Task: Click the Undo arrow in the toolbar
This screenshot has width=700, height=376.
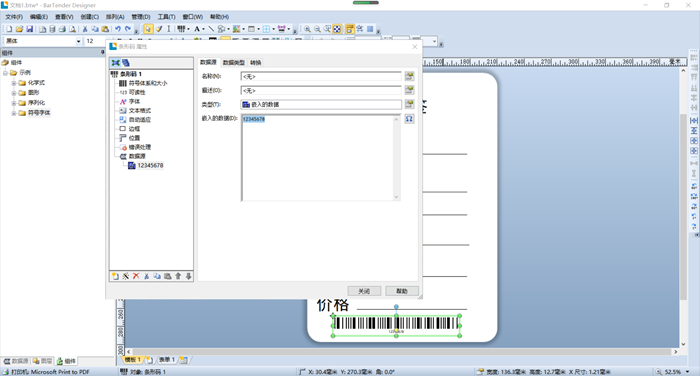Action: 117,29
